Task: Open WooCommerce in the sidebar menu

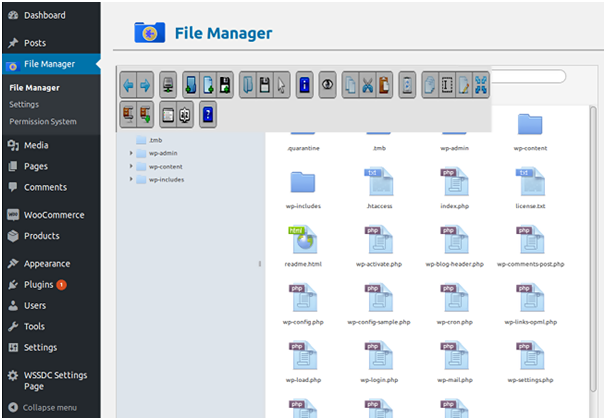Action: 54,215
